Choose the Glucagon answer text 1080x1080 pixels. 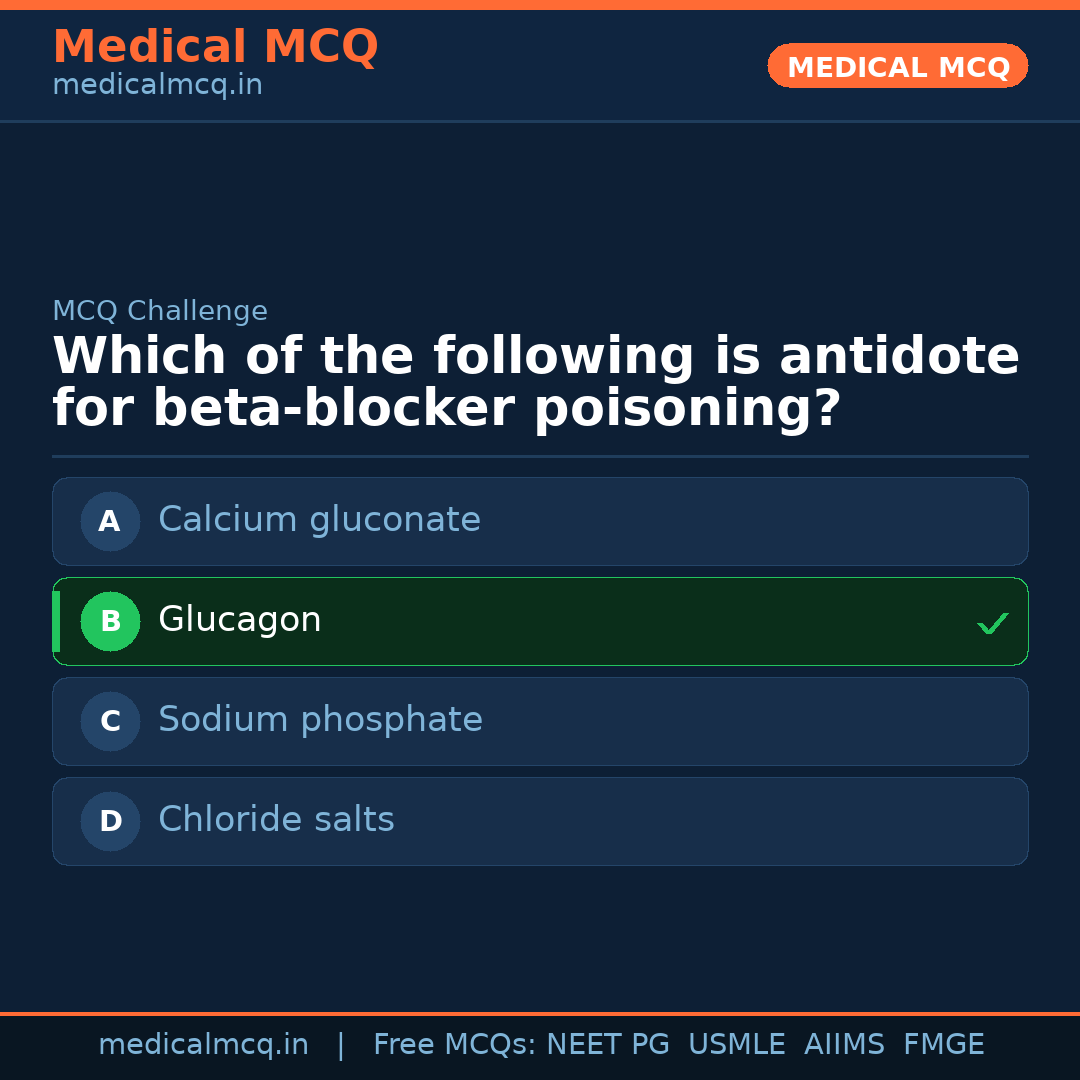coord(240,620)
